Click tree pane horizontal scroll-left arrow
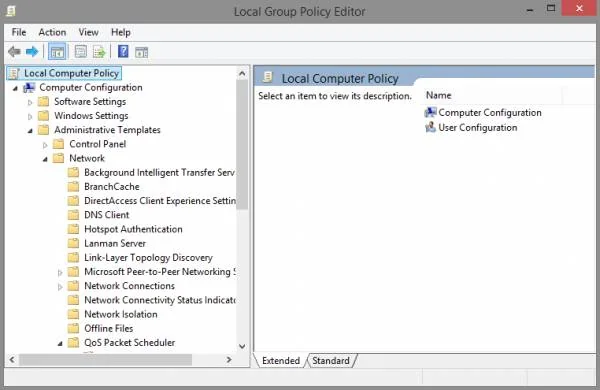Viewport: 600px width, 390px height. click(12, 360)
